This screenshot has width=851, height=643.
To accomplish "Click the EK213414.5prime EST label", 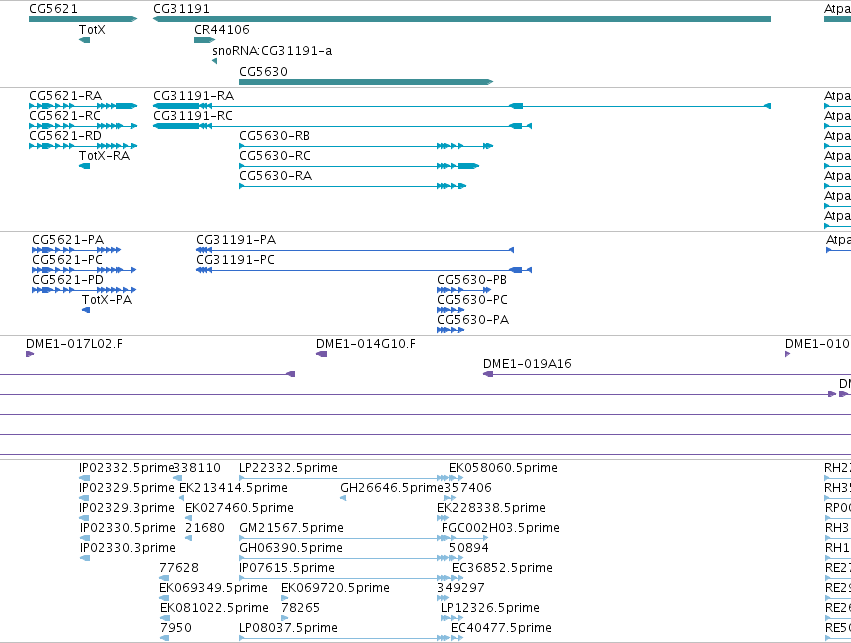I will pyautogui.click(x=233, y=488).
